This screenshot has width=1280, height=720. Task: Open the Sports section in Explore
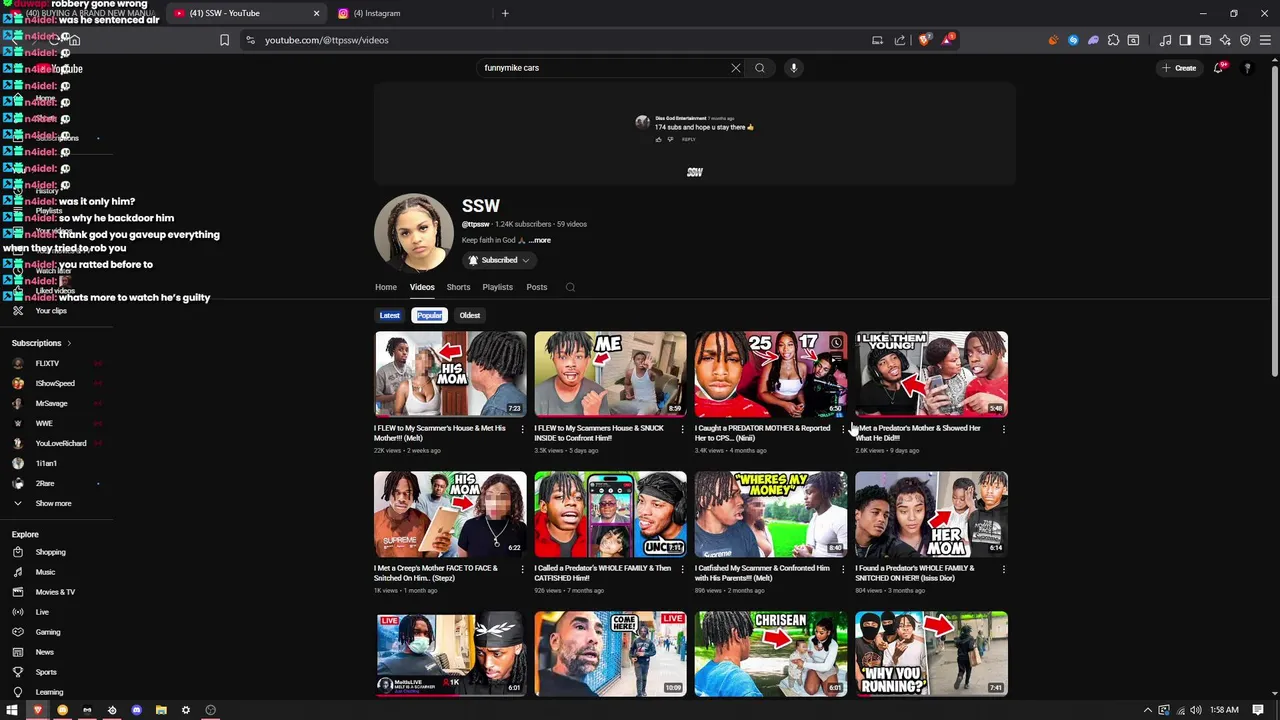point(46,672)
